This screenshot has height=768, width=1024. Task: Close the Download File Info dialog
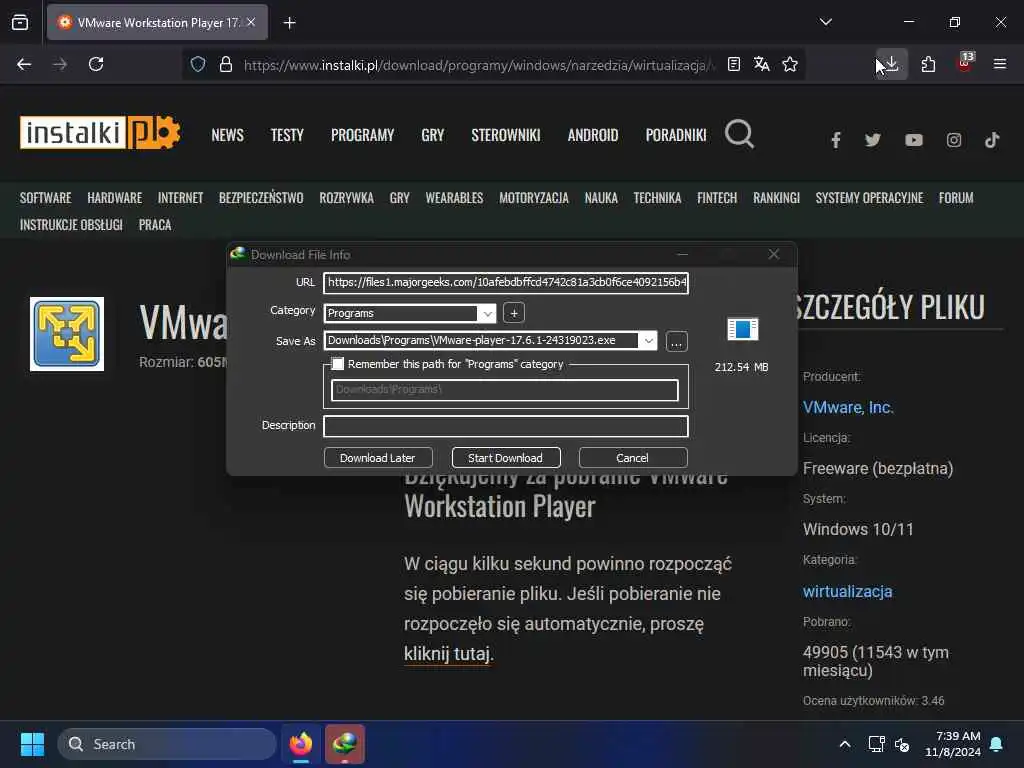pyautogui.click(x=774, y=254)
